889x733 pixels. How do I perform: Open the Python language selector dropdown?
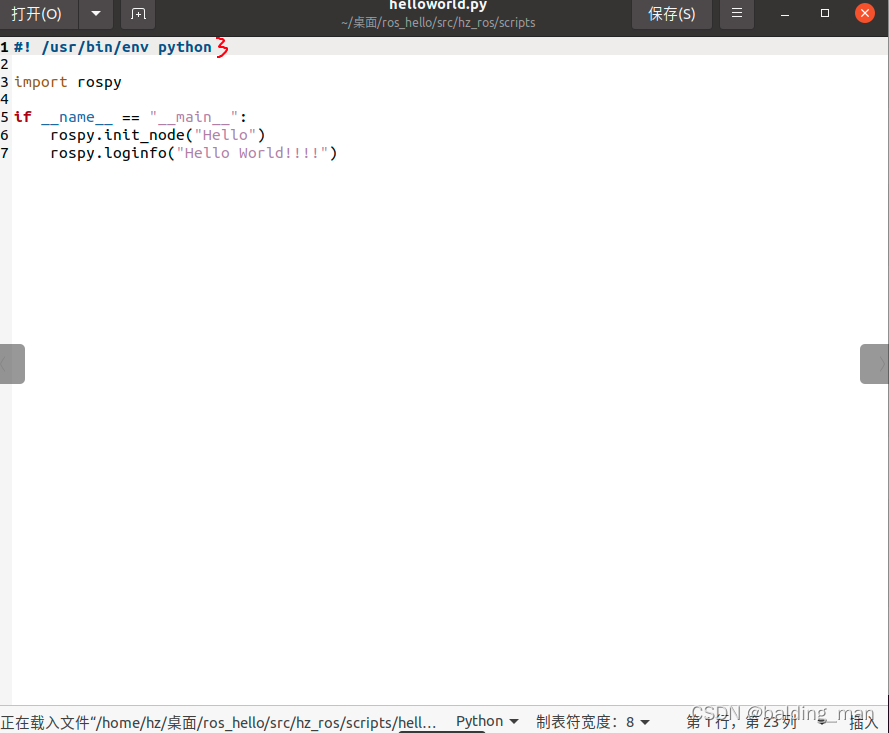487,721
